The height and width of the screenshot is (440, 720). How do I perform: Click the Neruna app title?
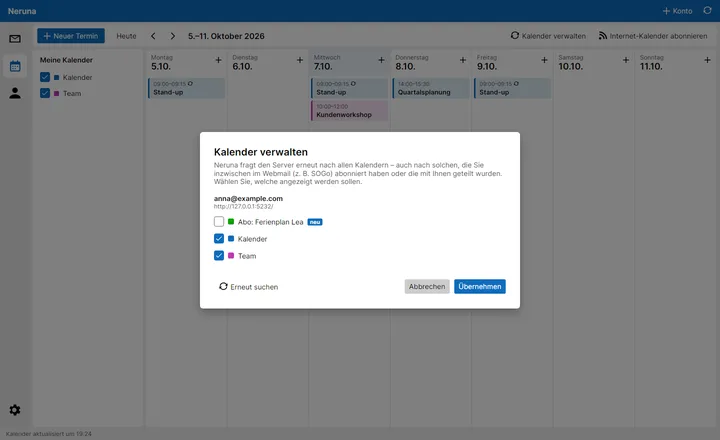[x=22, y=11]
